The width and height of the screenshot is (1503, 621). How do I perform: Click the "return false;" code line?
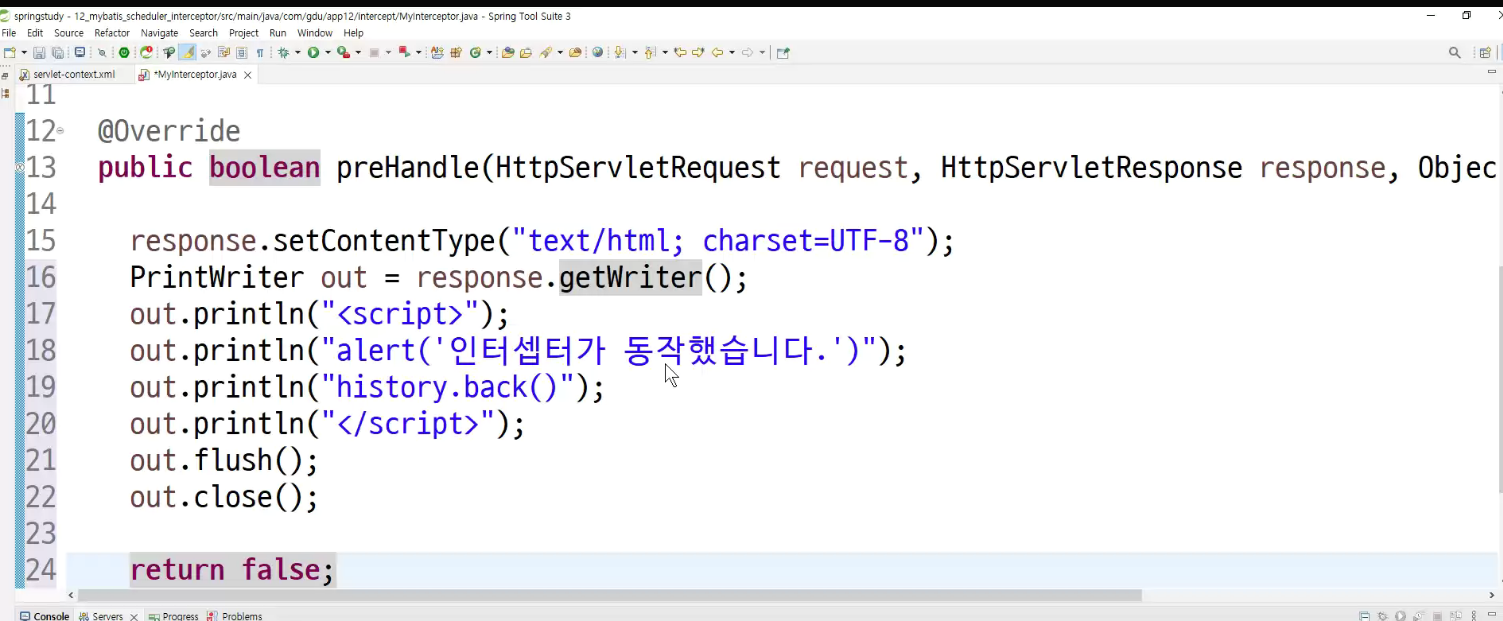233,570
